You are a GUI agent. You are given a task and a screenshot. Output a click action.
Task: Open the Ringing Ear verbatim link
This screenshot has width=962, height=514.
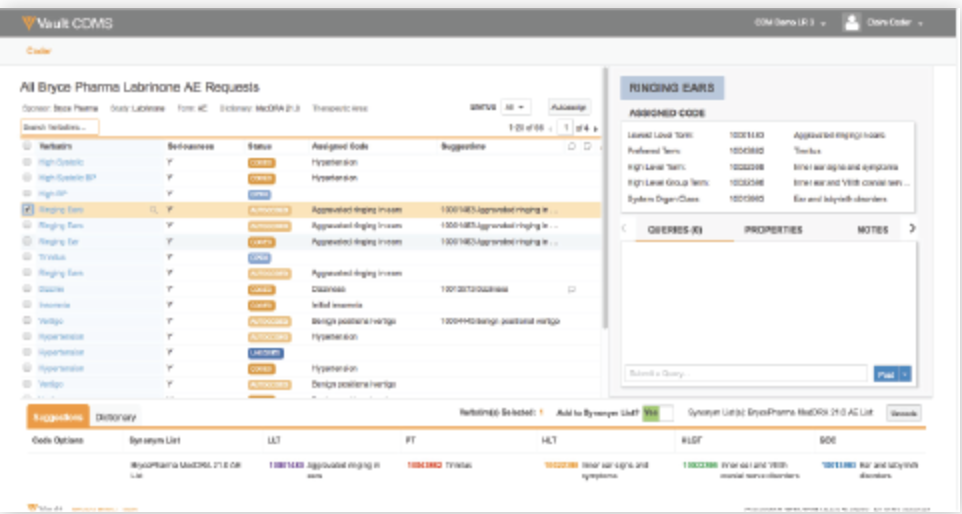click(x=59, y=242)
